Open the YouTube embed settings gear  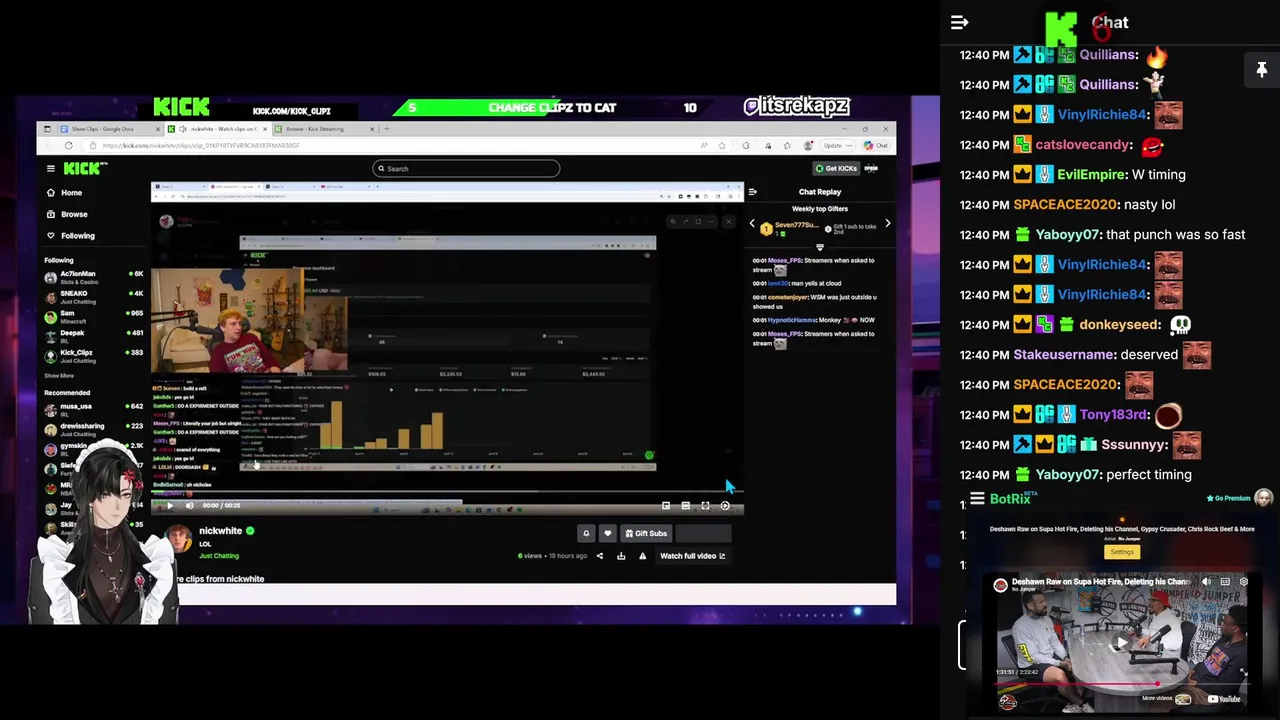click(x=1243, y=582)
